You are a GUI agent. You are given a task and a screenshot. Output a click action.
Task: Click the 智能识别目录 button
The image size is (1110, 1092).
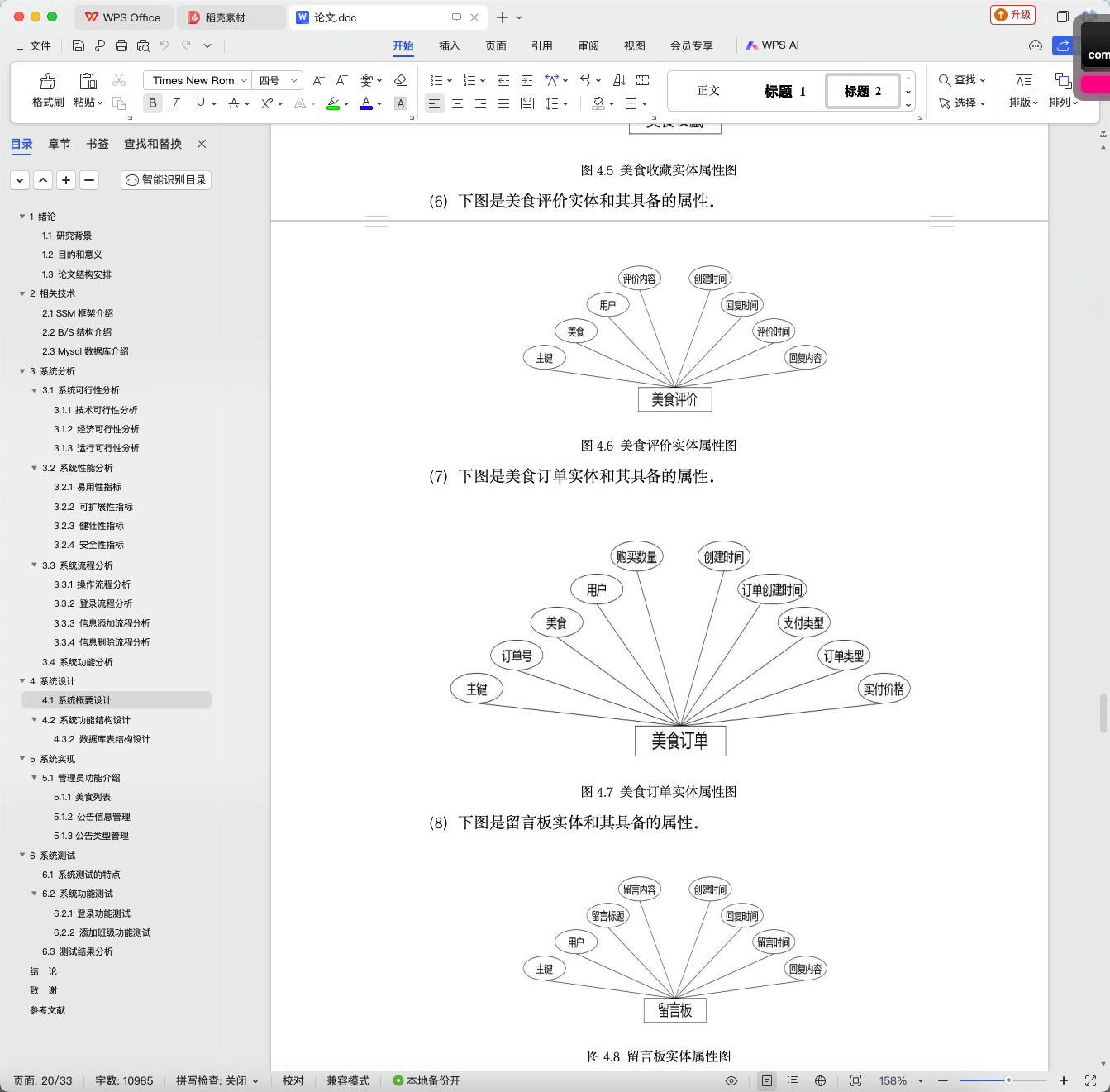tap(166, 180)
